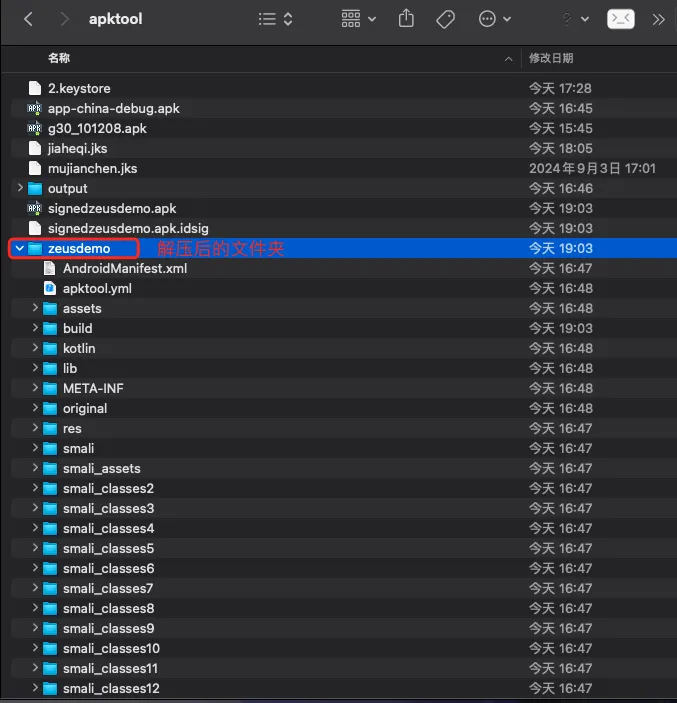
Task: Click the terminal icon in toolbar
Action: coord(620,19)
